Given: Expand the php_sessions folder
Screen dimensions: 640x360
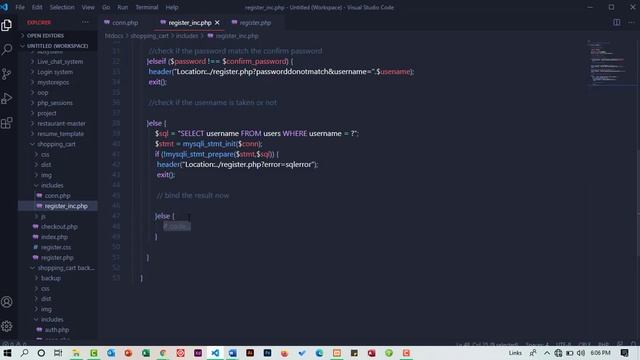Looking at the screenshot, I should click(x=55, y=103).
